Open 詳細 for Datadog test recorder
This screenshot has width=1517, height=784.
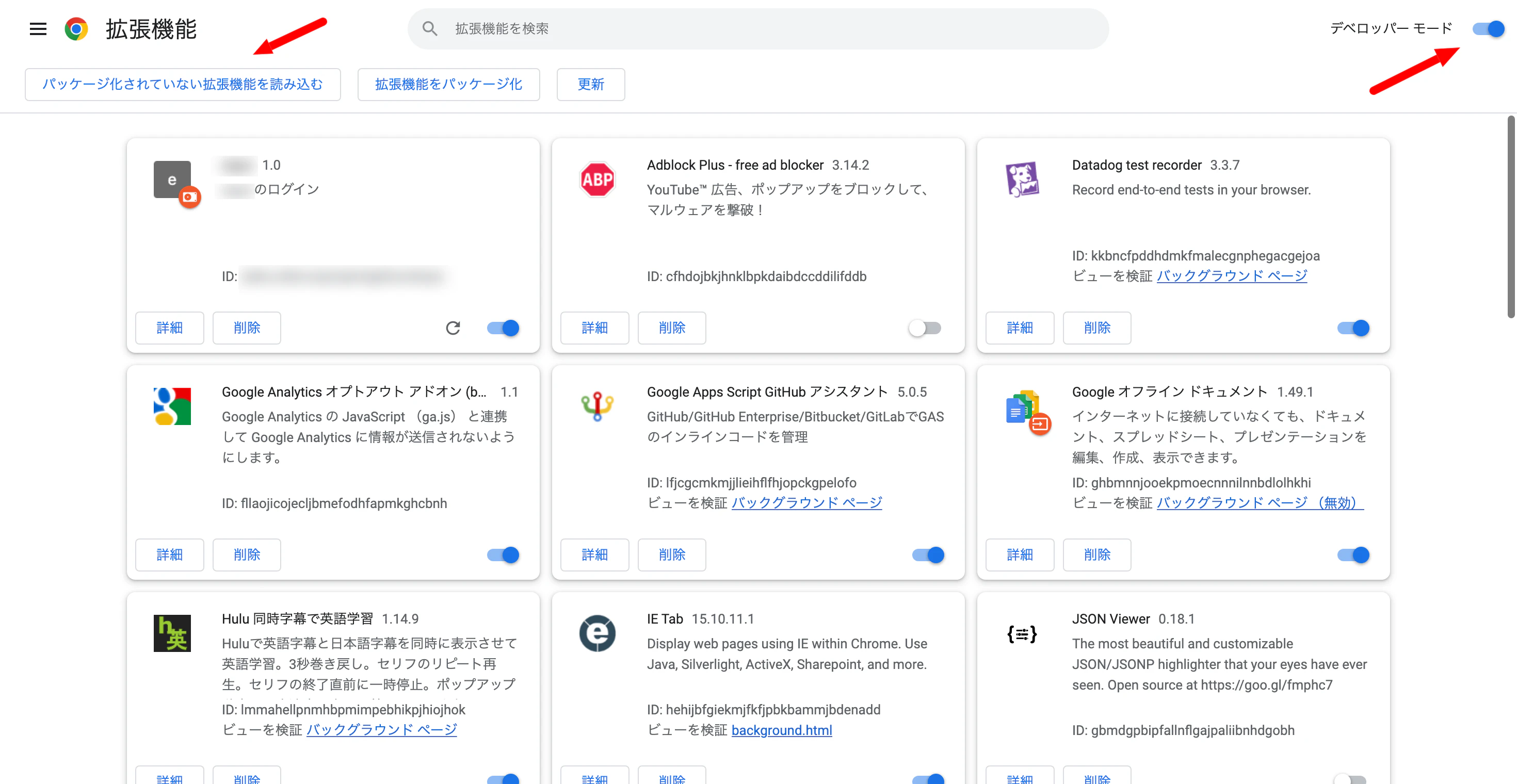[x=1020, y=328]
